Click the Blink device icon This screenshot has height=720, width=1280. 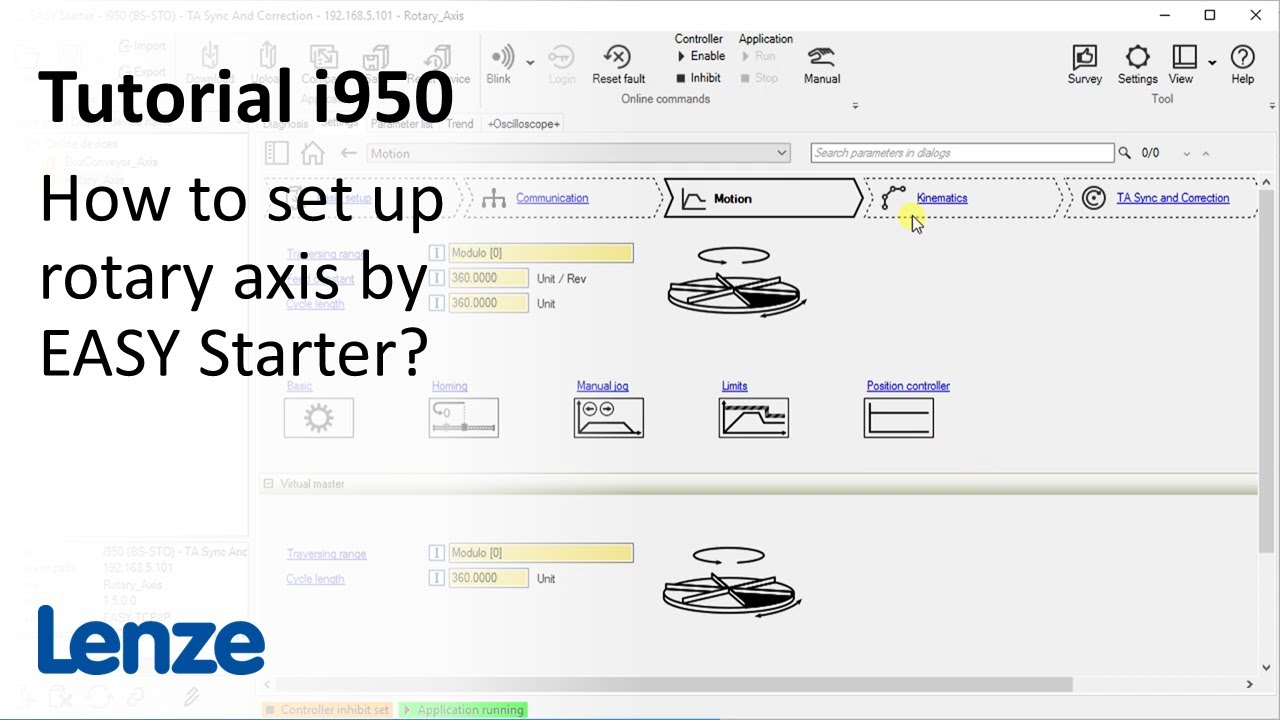(502, 57)
